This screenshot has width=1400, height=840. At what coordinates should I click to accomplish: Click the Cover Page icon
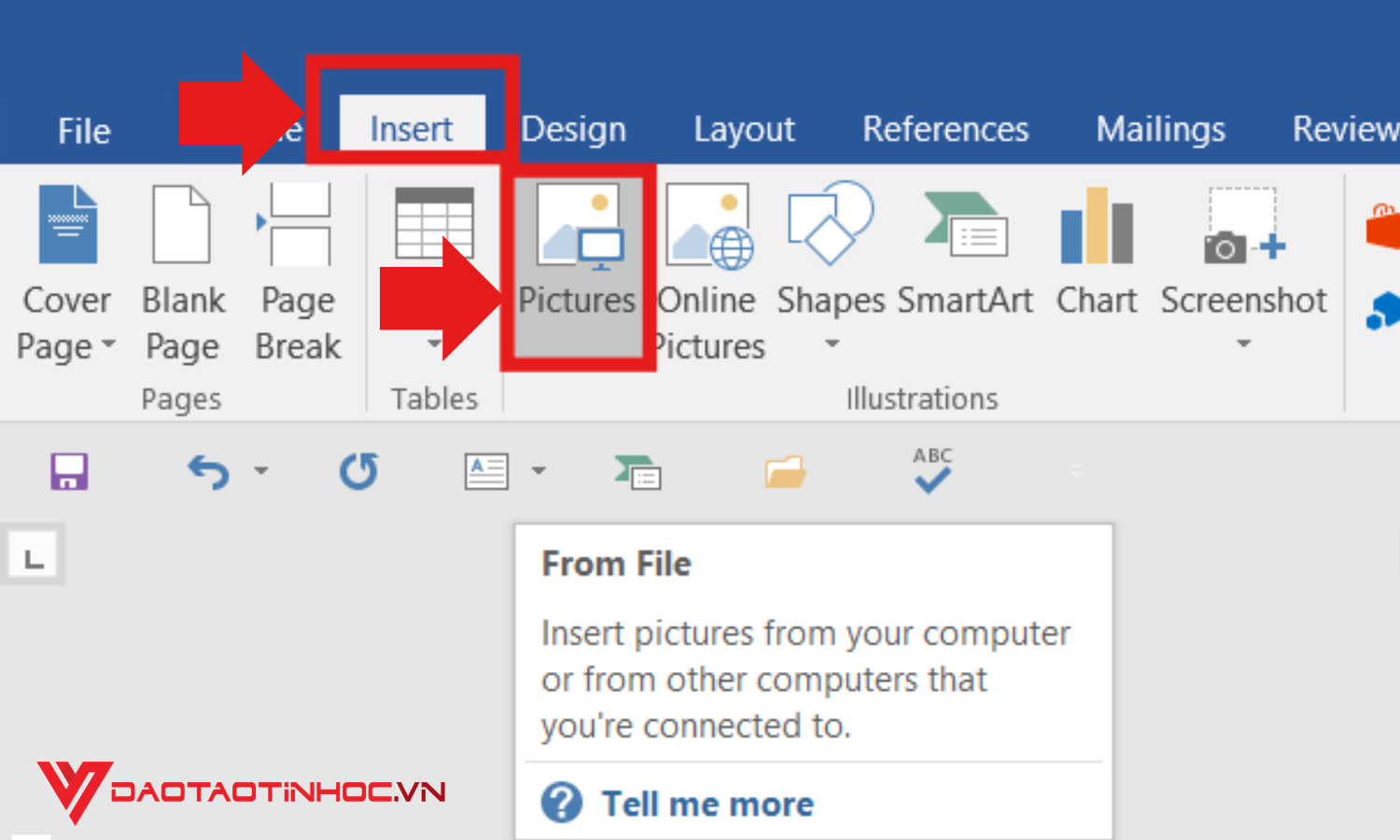[x=67, y=226]
